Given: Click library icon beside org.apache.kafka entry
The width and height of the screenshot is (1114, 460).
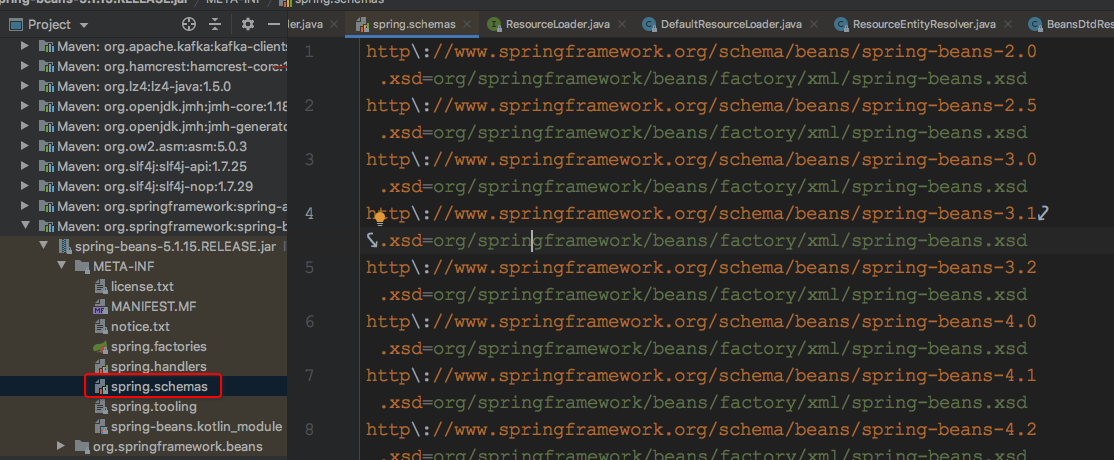Looking at the screenshot, I should tap(47, 47).
